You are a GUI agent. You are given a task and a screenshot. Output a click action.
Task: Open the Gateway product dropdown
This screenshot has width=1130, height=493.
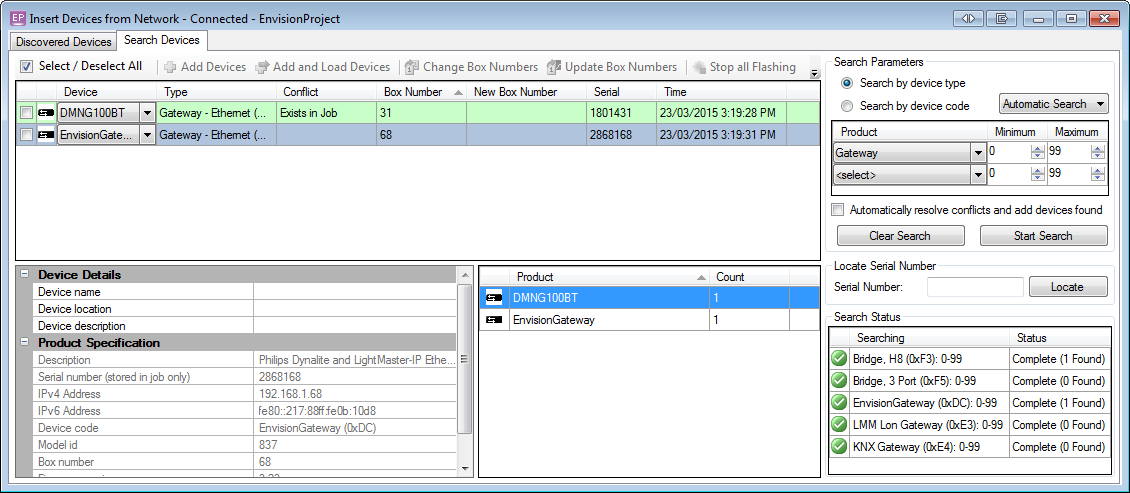point(977,153)
